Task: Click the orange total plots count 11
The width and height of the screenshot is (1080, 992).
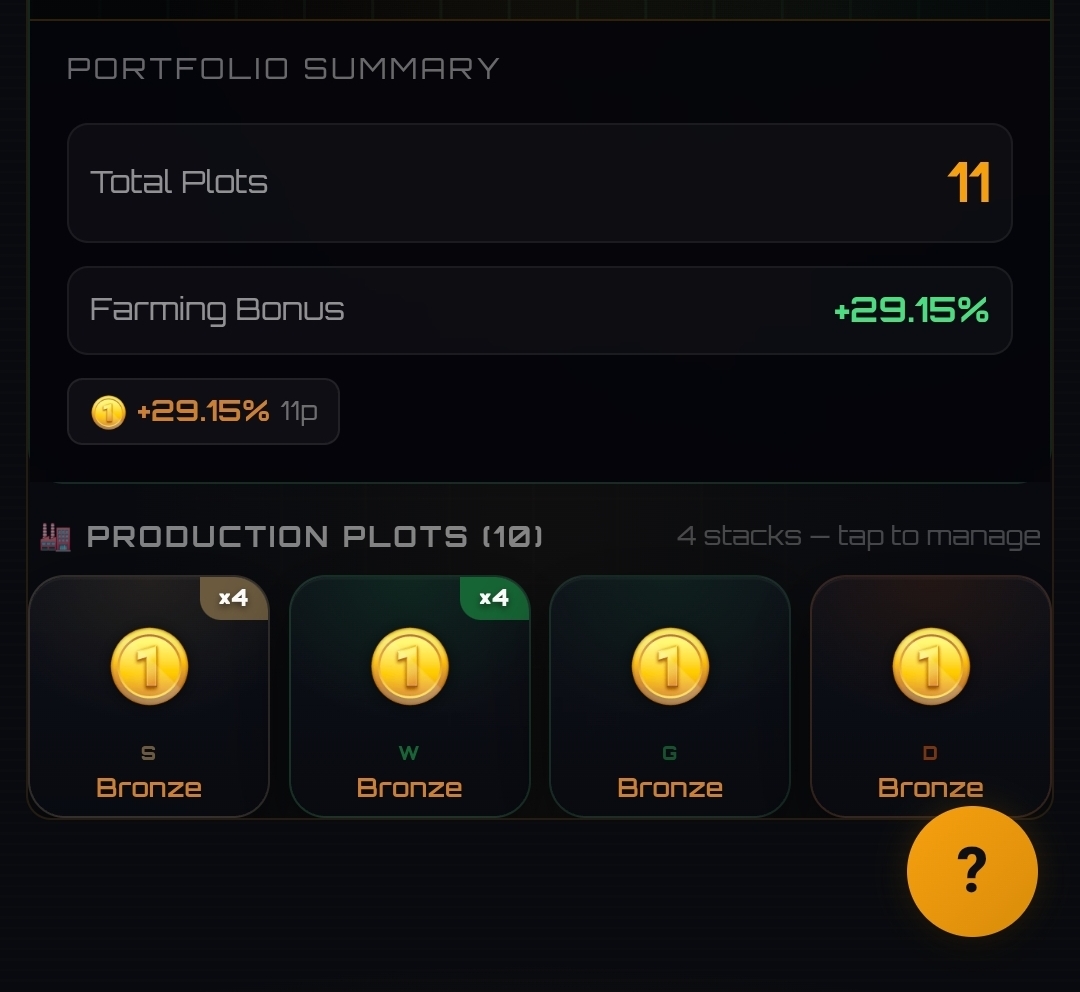Action: 968,183
